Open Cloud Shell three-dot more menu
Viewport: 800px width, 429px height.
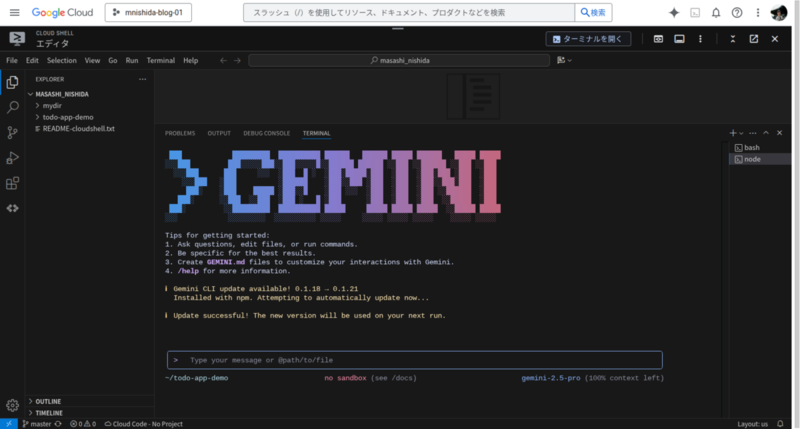[x=700, y=39]
